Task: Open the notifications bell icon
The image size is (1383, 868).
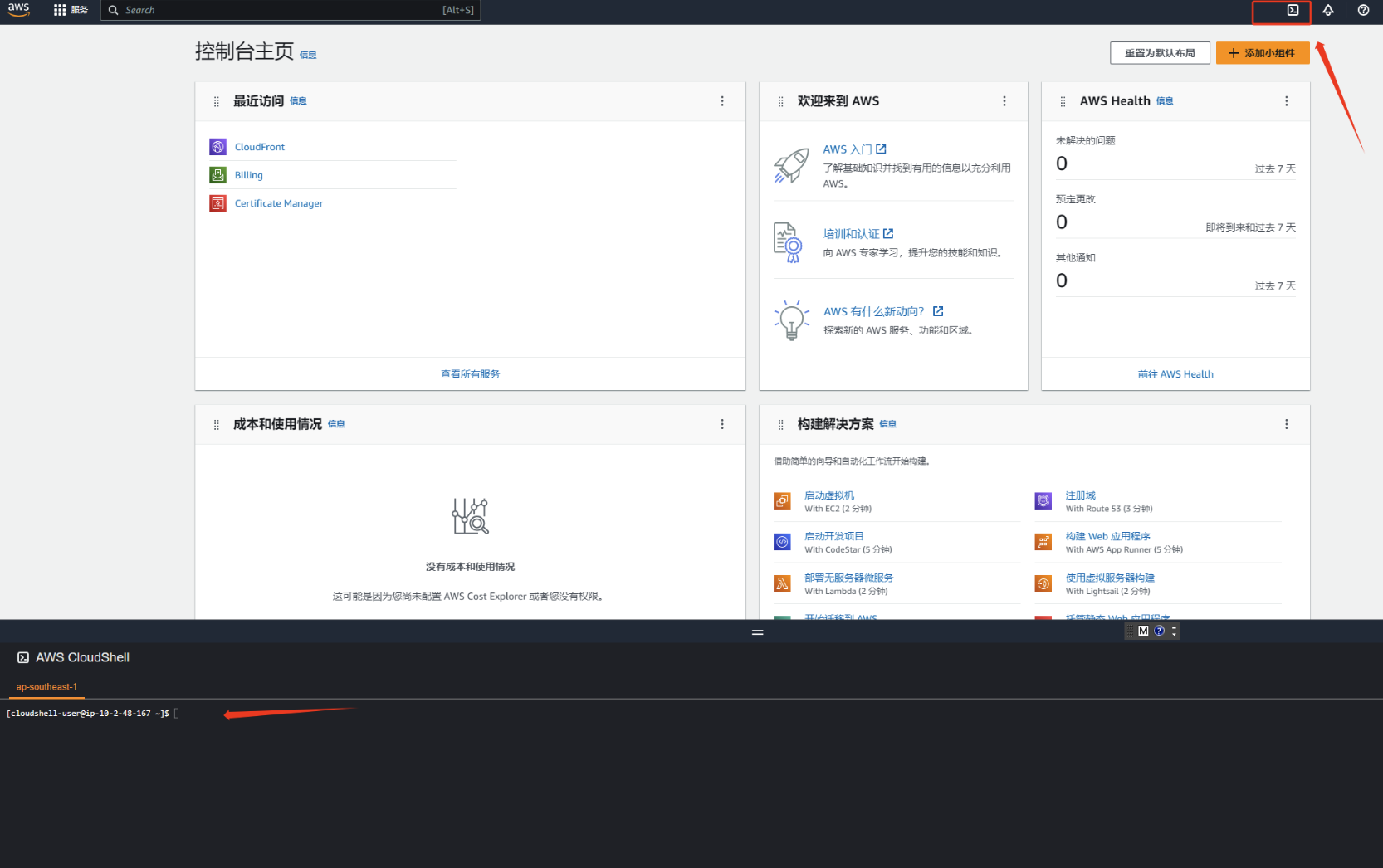Action: coord(1328,10)
